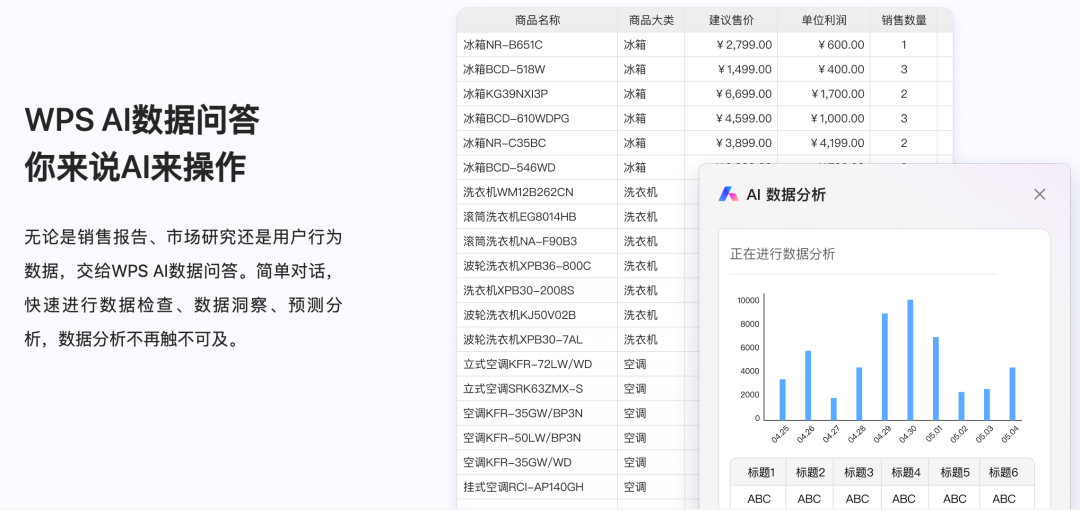Click cell 冰箱BCD-546WD

537,167
